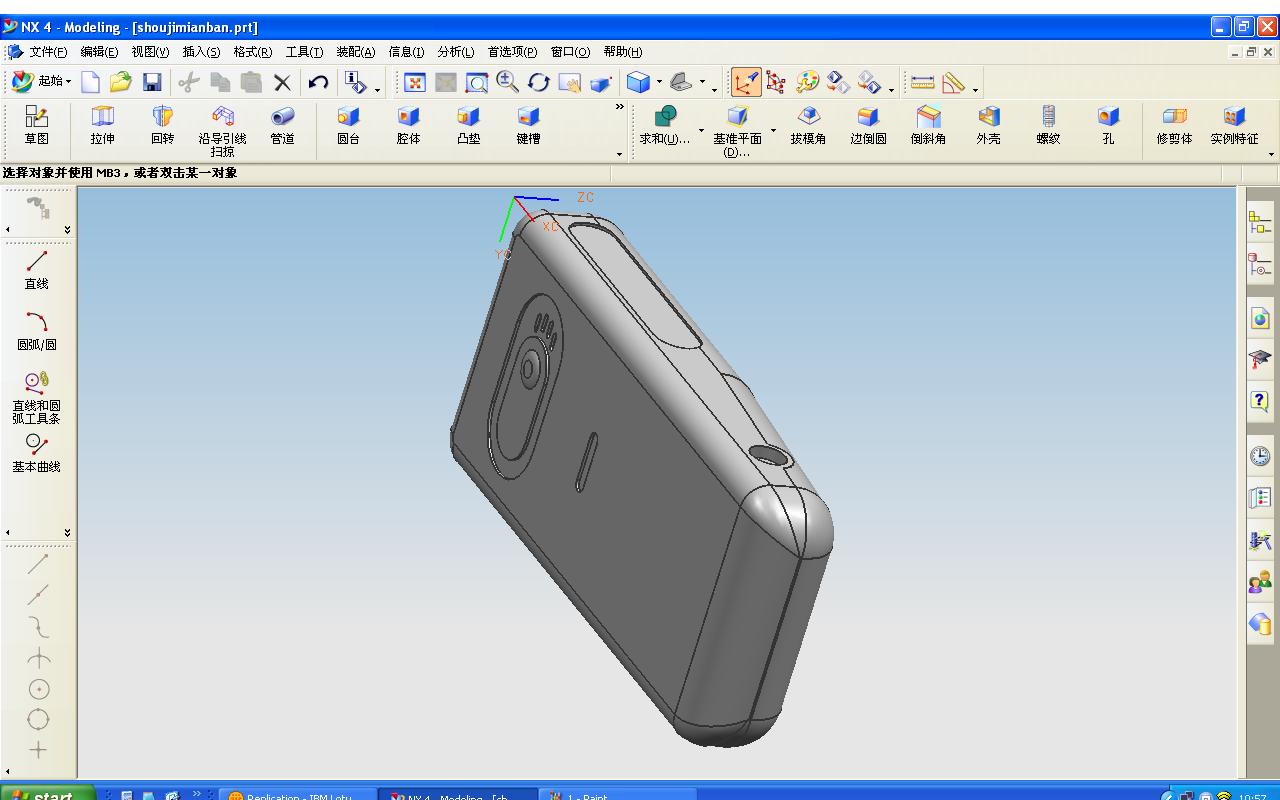Open the 起始 (Start) dropdown

click(41, 82)
